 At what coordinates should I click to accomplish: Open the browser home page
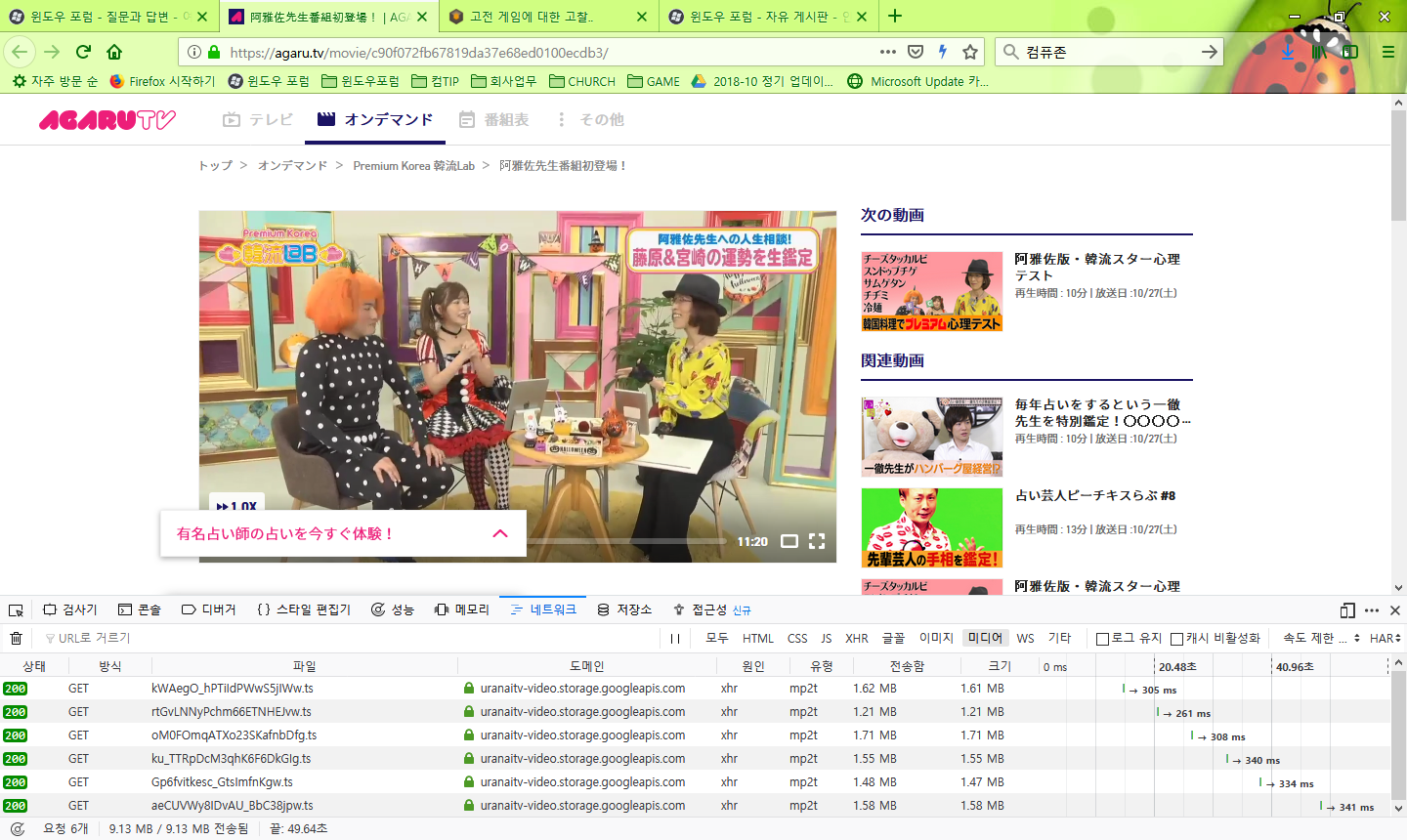(x=114, y=52)
